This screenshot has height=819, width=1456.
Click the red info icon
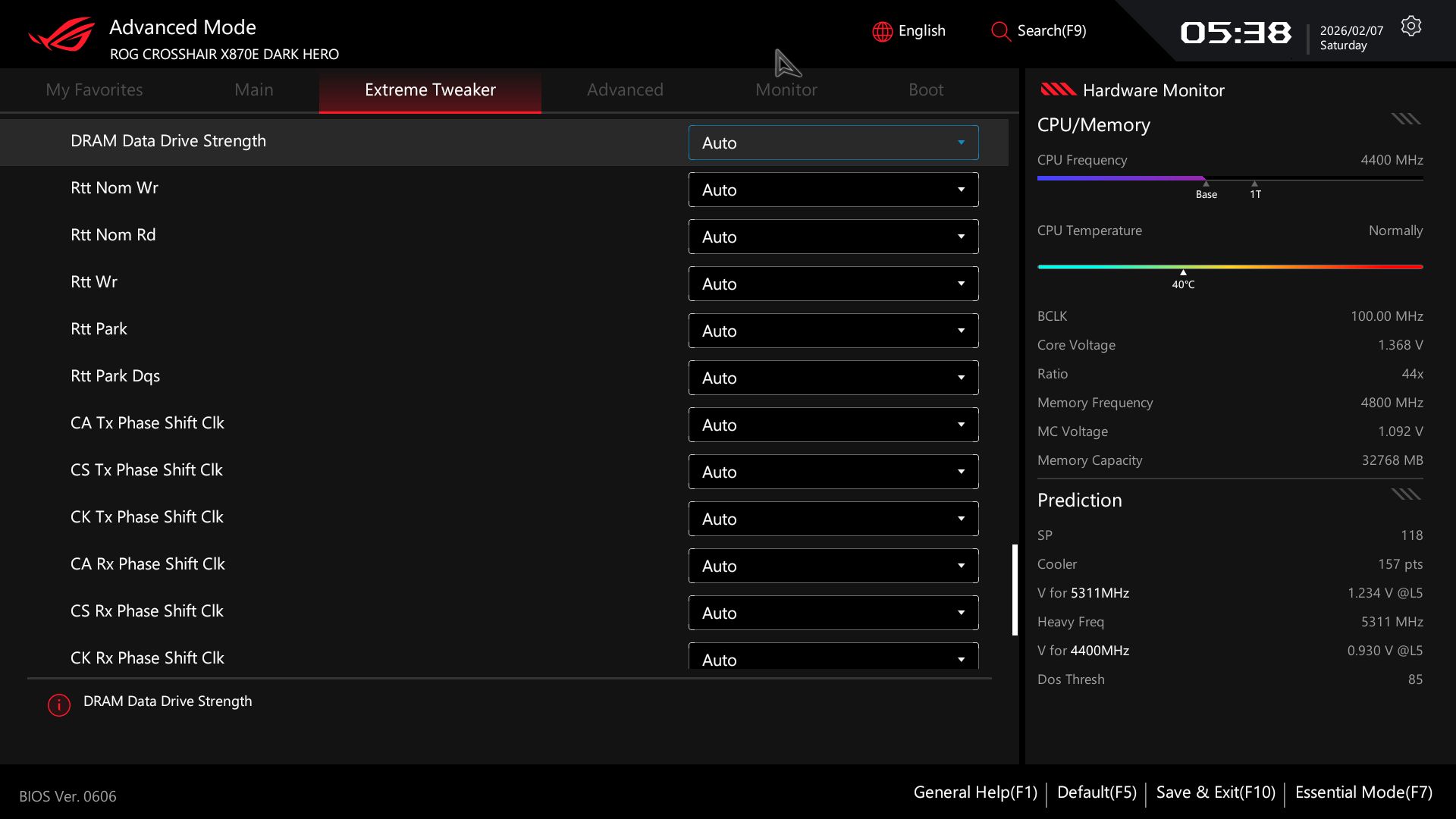59,704
